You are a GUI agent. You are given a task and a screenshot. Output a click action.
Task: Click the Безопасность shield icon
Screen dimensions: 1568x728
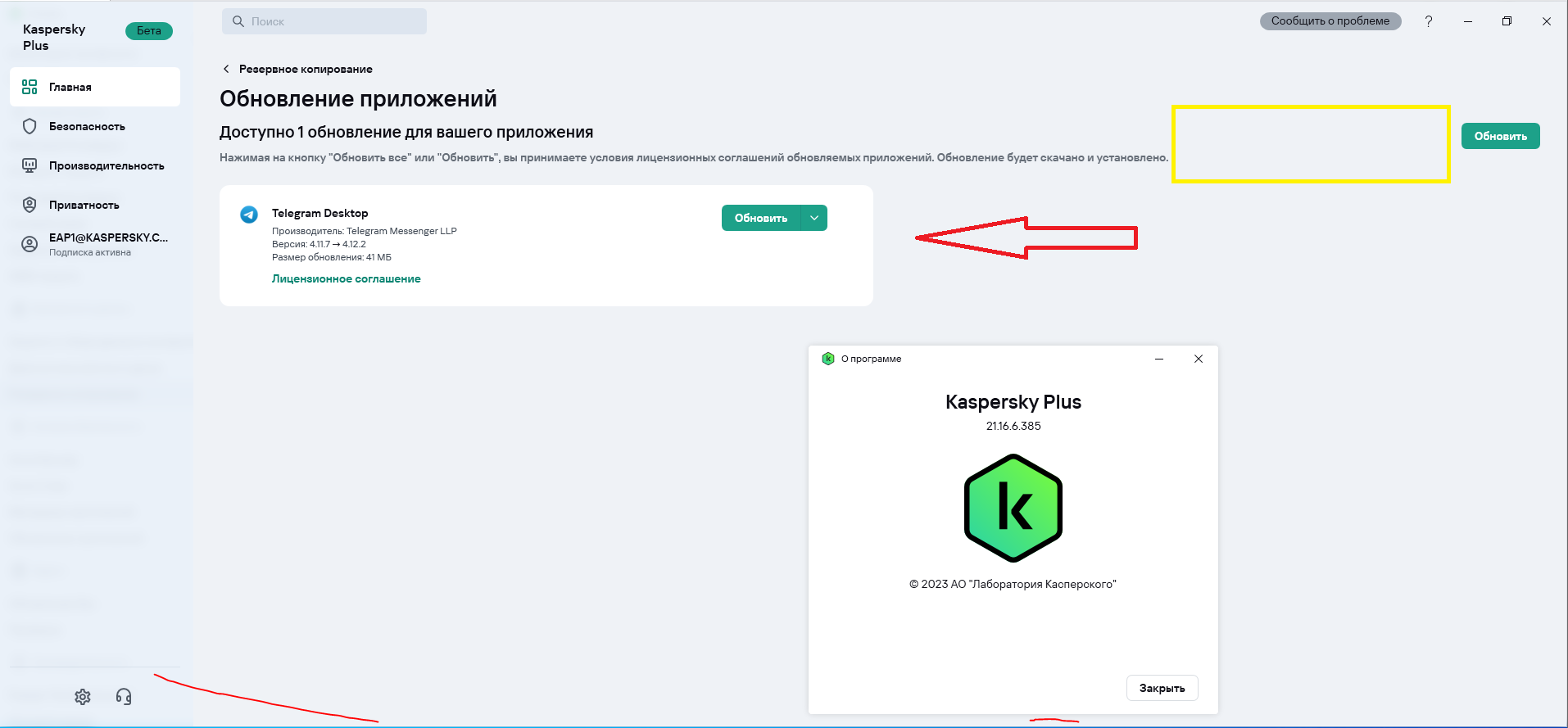[29, 126]
